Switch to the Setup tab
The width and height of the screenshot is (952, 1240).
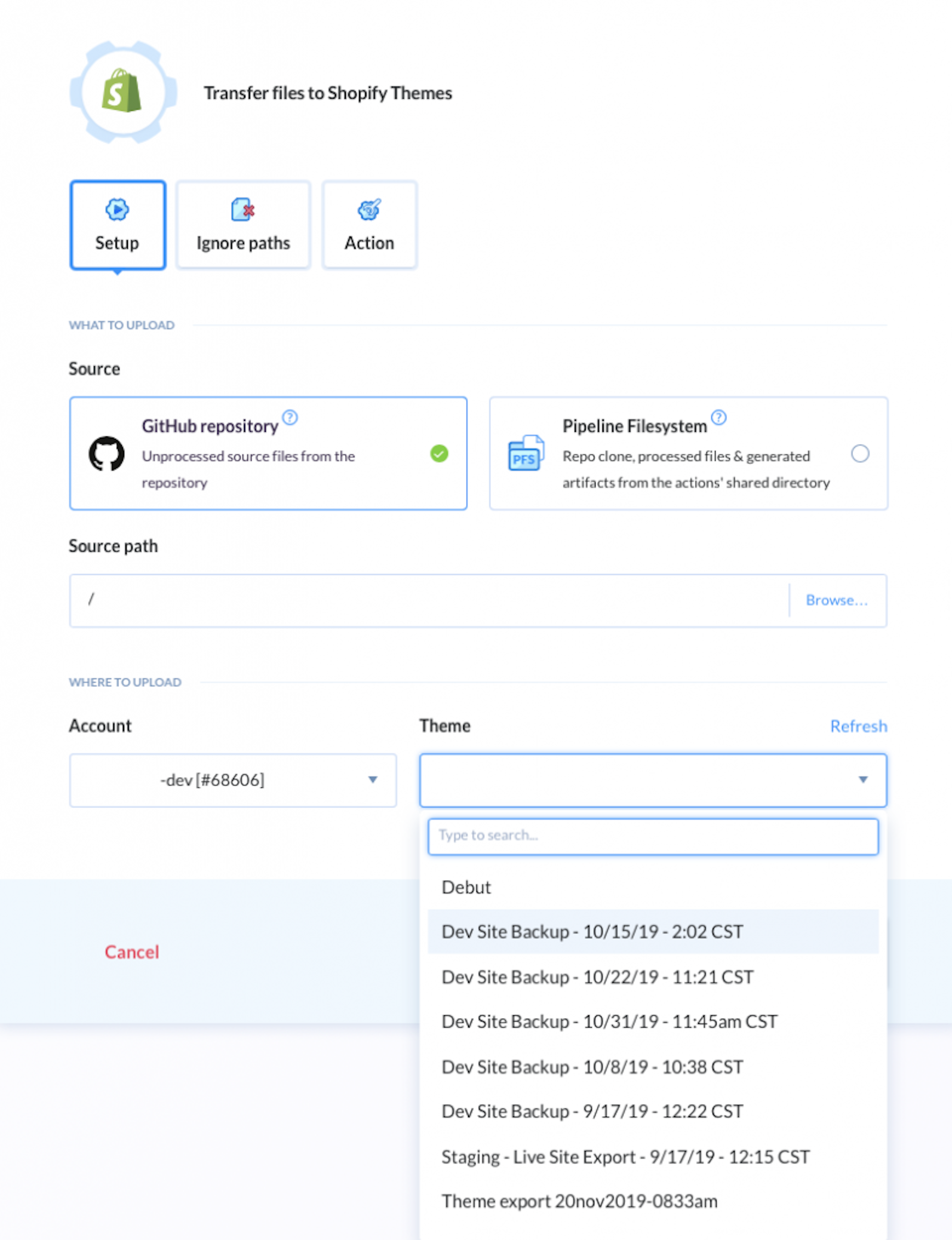(118, 225)
